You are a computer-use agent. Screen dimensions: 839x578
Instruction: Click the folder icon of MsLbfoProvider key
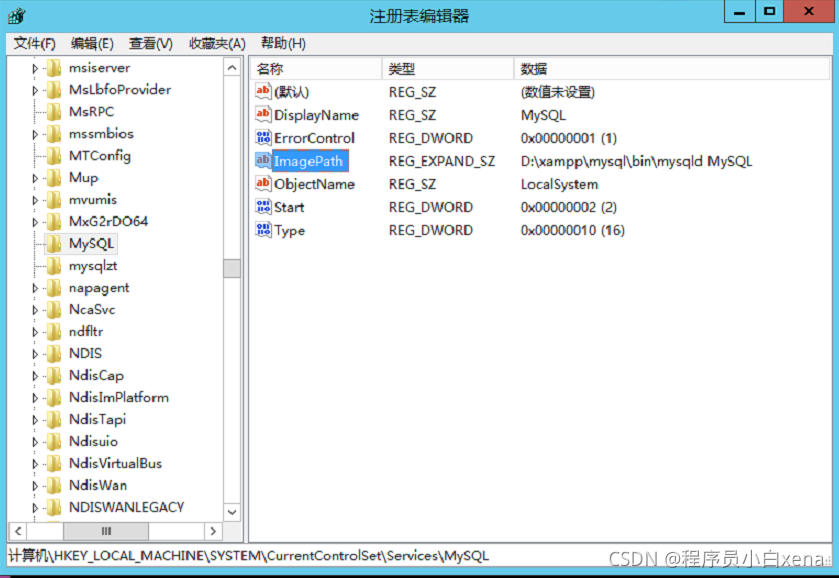point(54,90)
